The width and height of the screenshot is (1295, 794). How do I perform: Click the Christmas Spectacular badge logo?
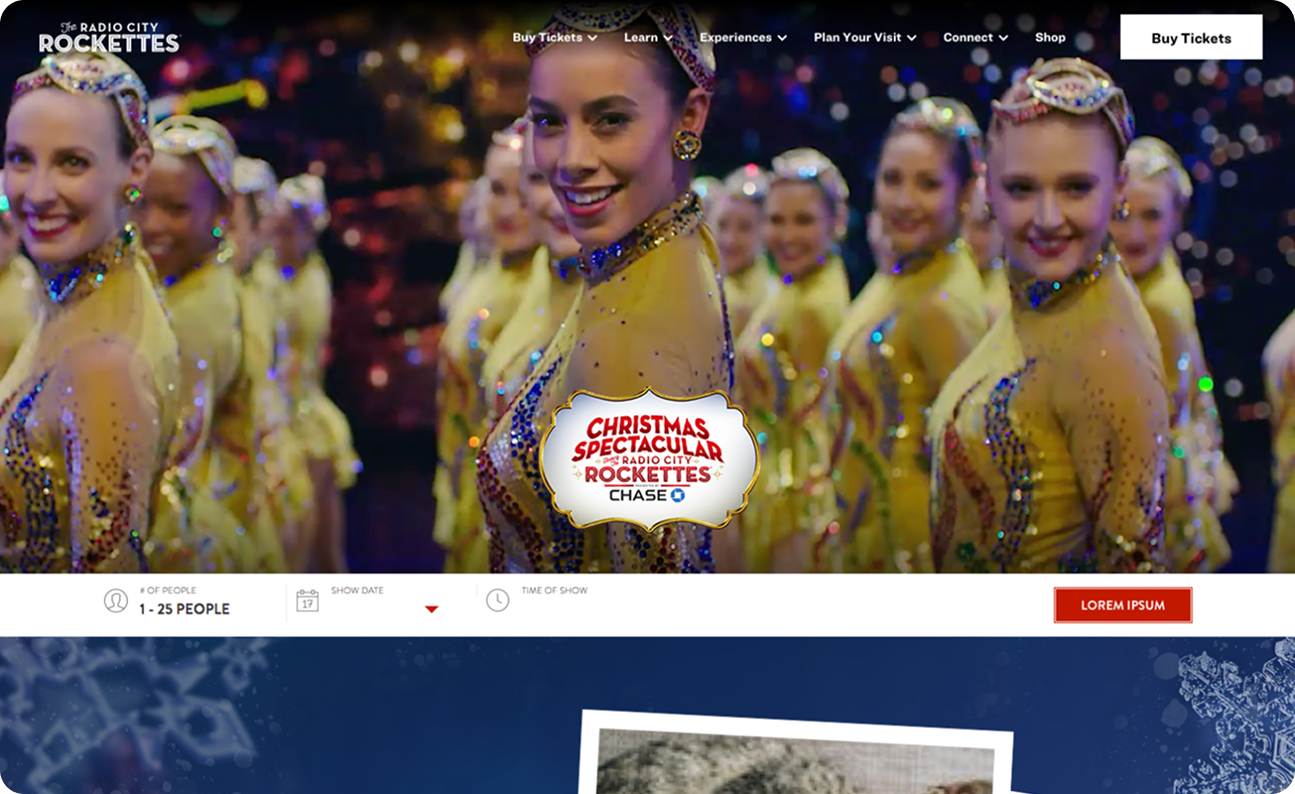coord(649,459)
